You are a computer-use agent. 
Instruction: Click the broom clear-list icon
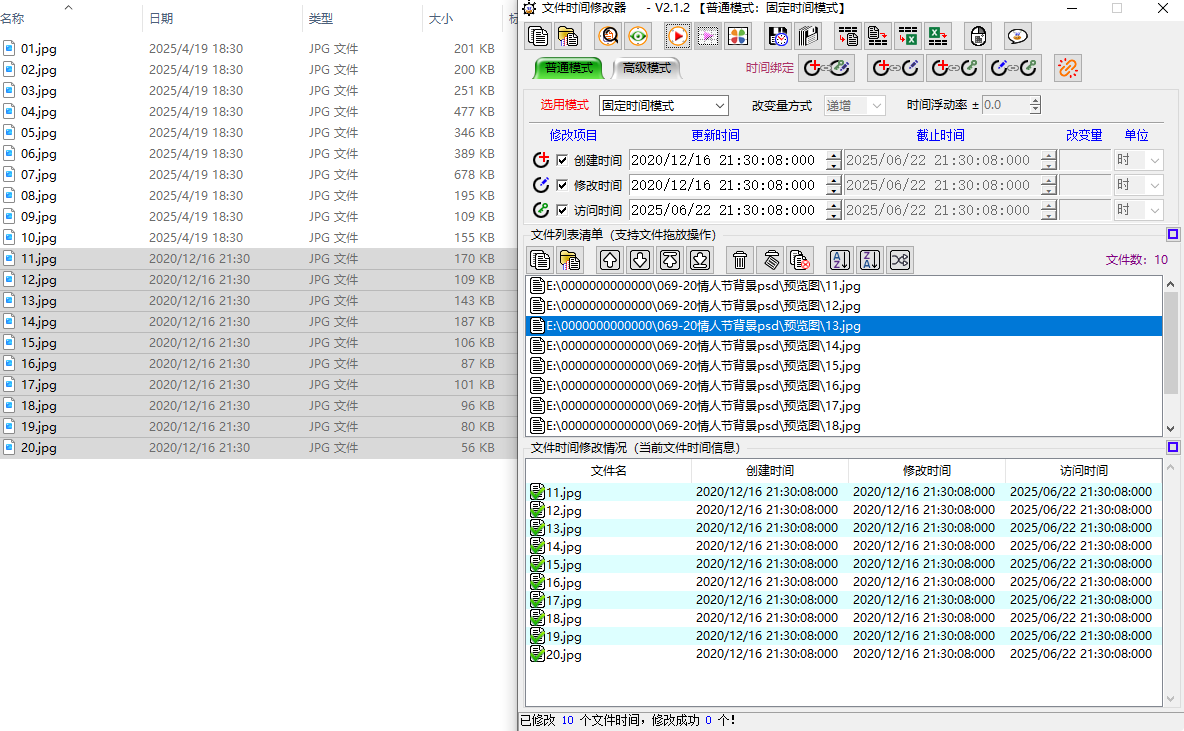coord(770,260)
